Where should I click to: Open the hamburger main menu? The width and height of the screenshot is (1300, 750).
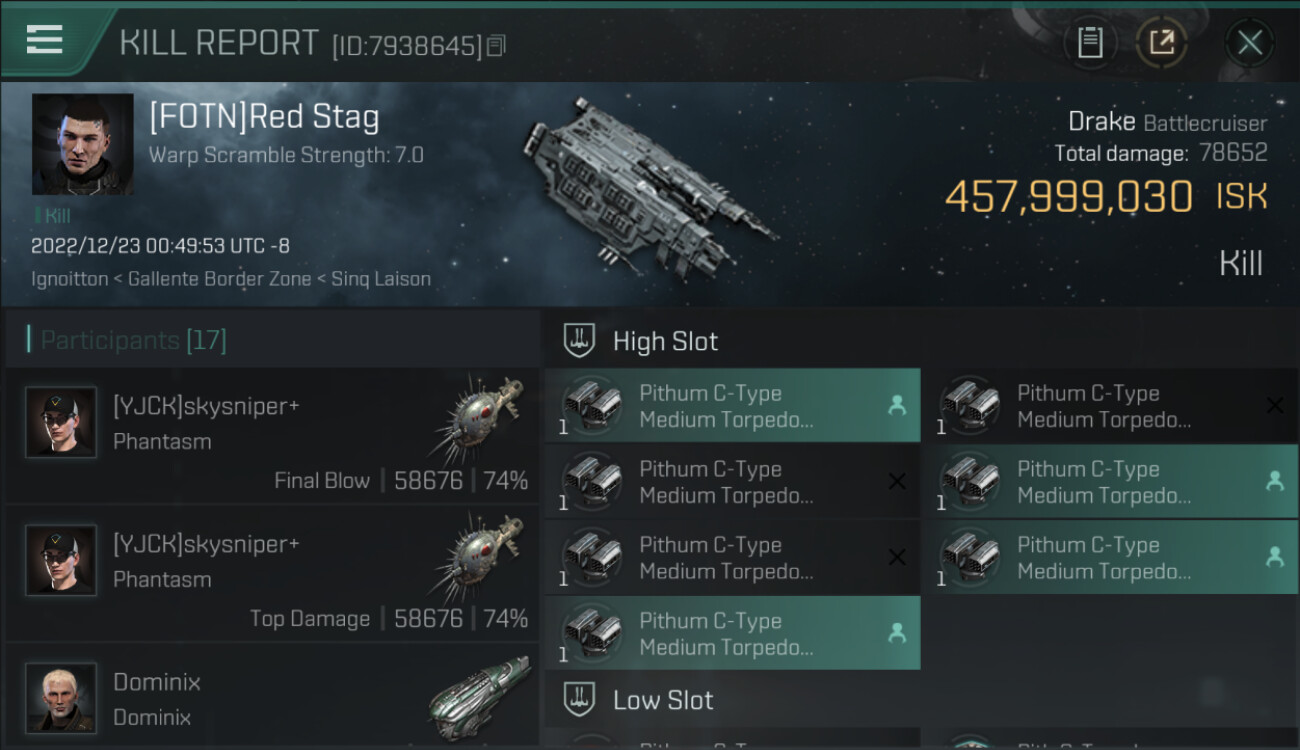tap(45, 40)
